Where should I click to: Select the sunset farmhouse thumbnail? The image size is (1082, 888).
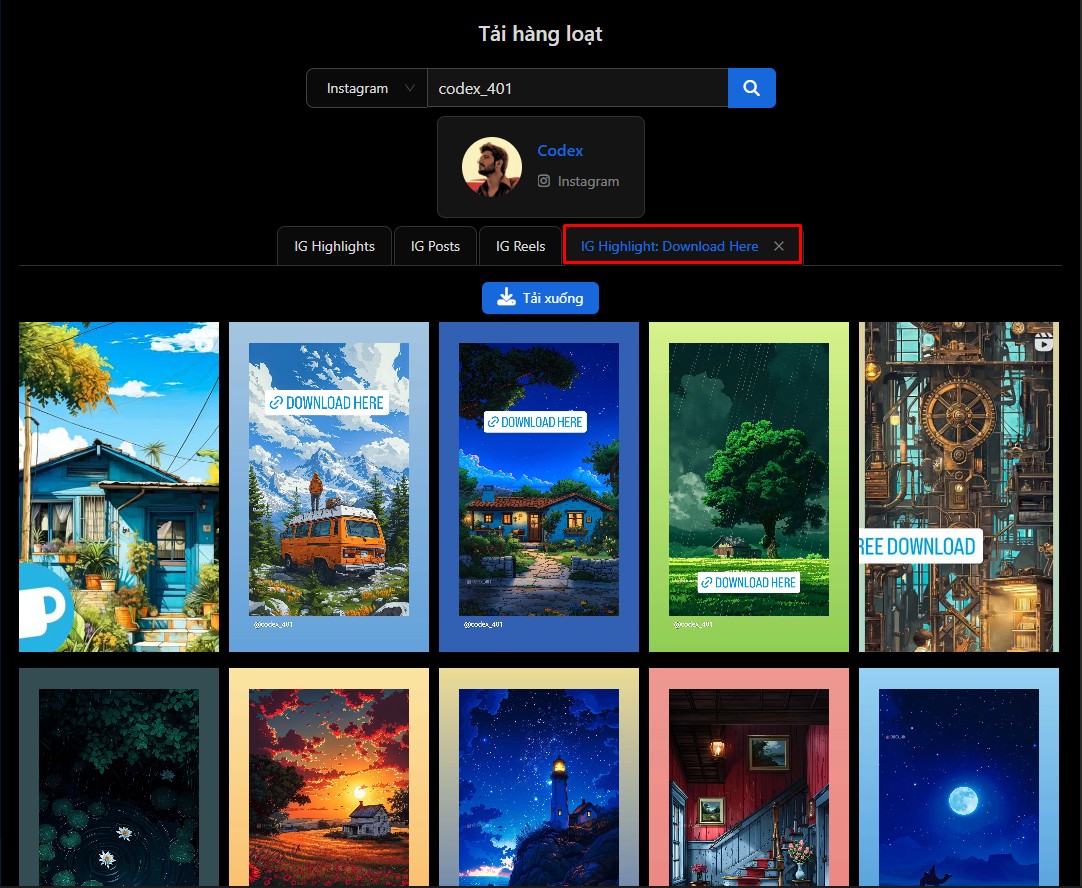328,777
